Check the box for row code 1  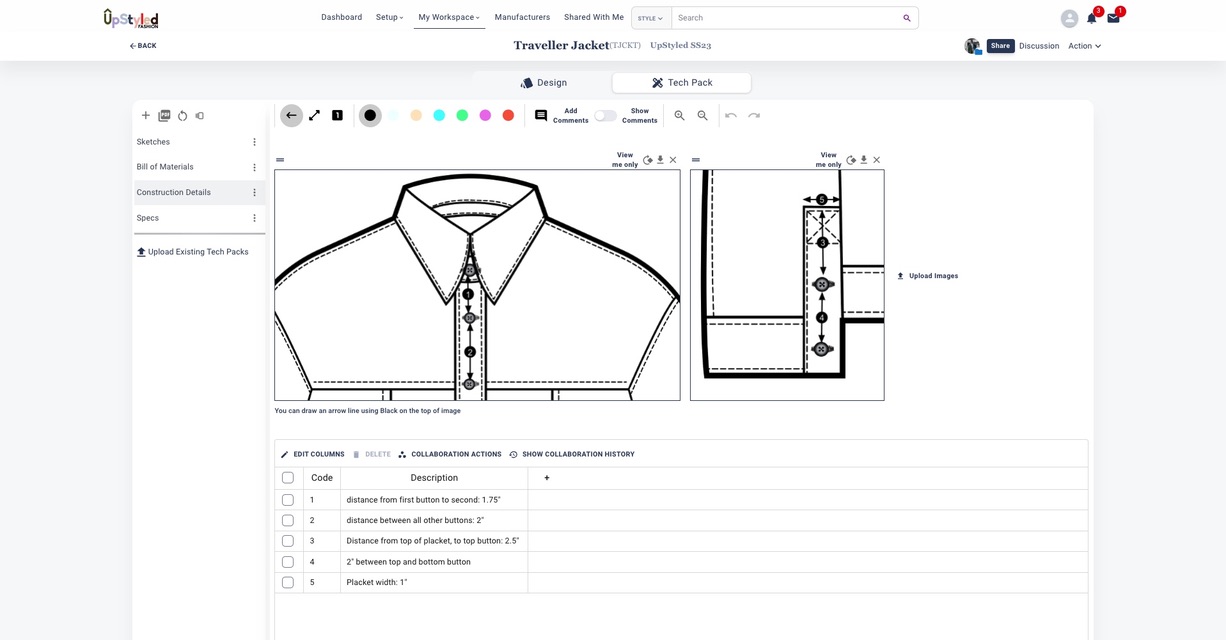tap(288, 500)
